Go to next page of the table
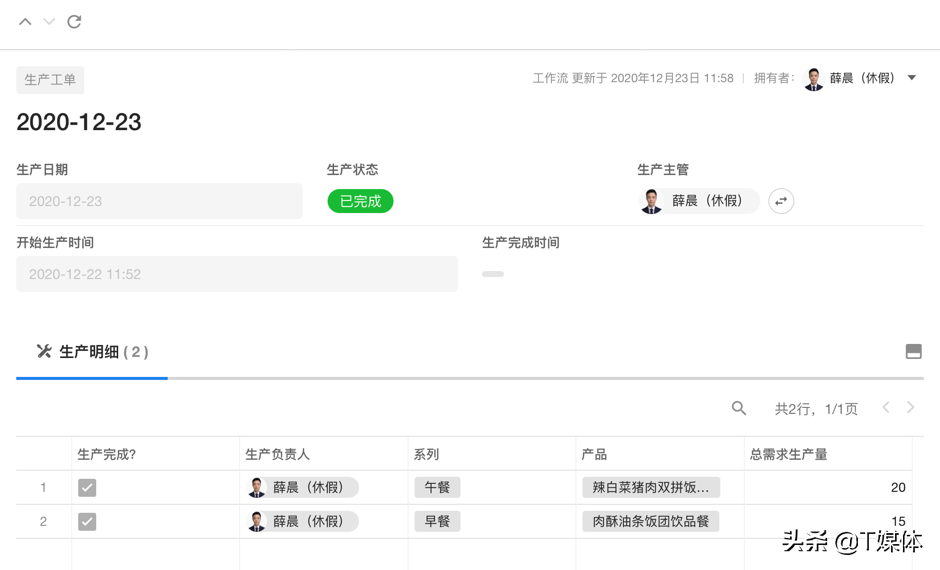Viewport: 940px width, 570px height. 910,408
